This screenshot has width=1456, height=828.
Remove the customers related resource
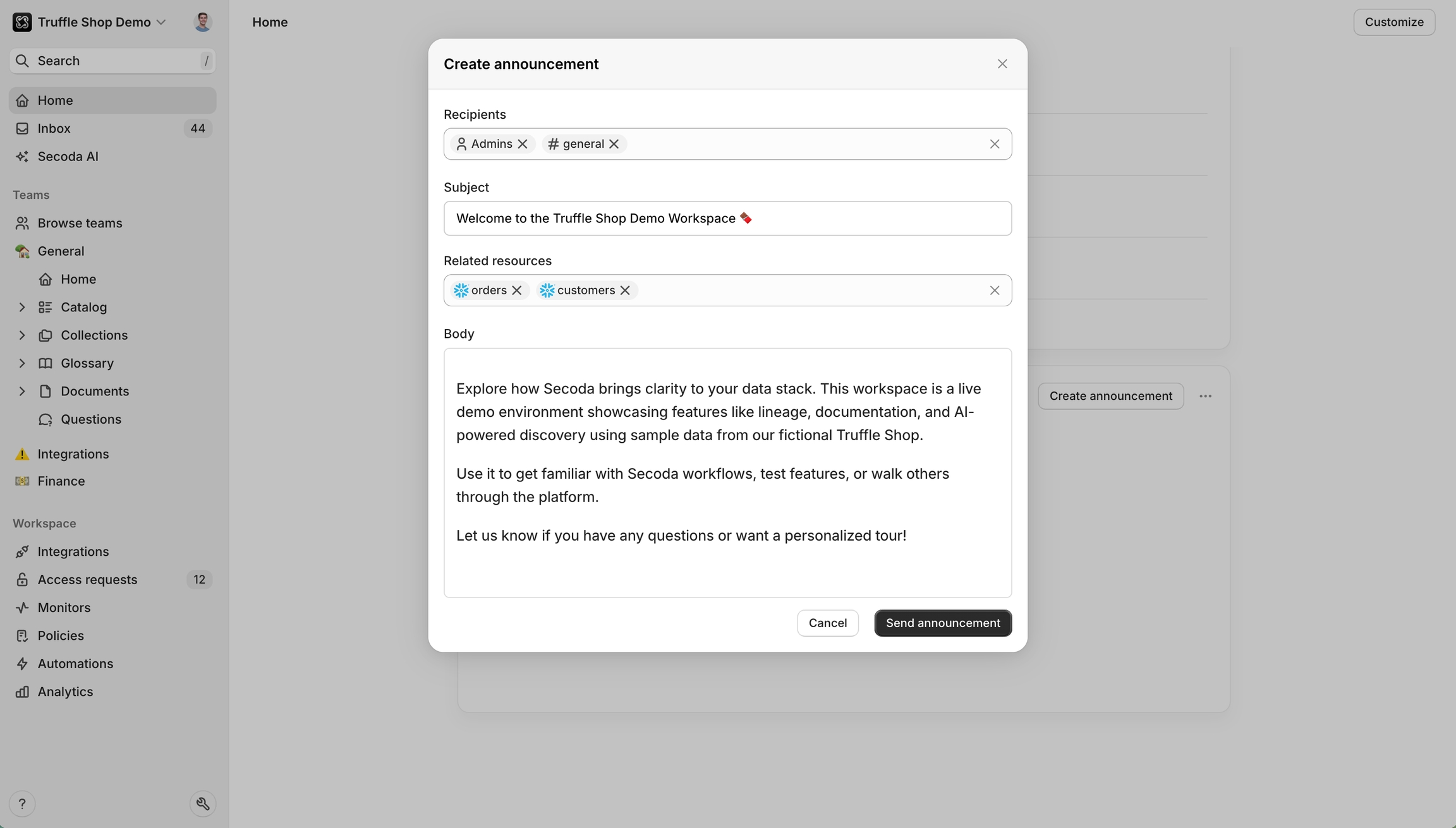pos(625,290)
